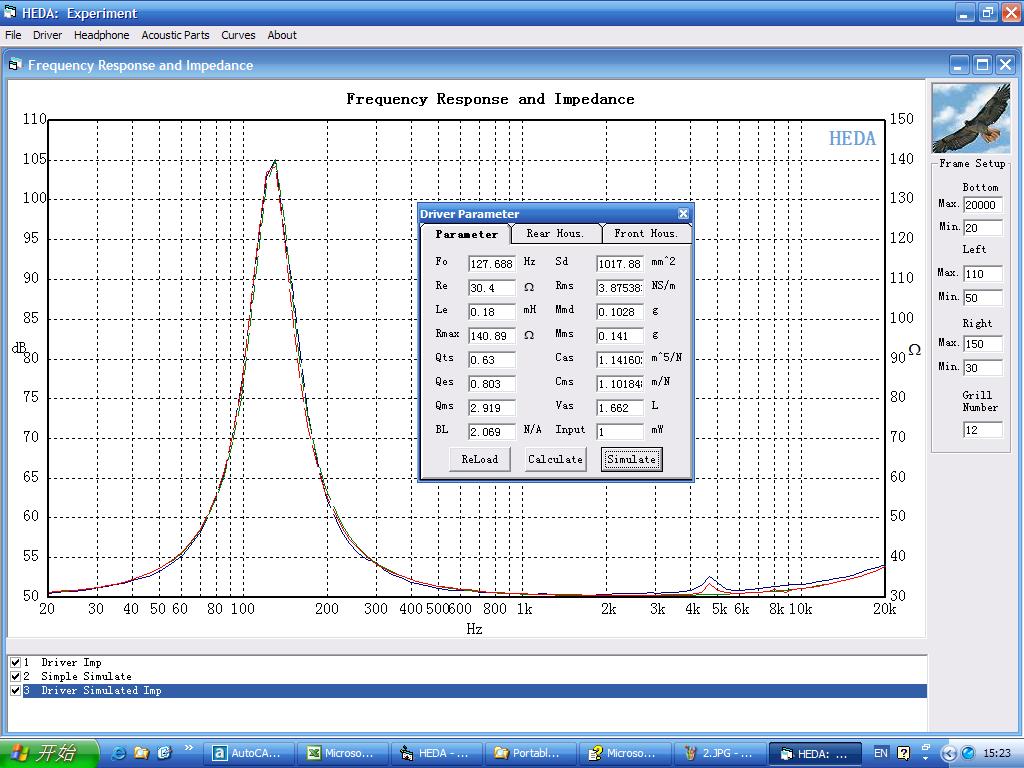Click Frequency Response window title icon
Image resolution: width=1024 pixels, height=768 pixels.
[x=15, y=65]
